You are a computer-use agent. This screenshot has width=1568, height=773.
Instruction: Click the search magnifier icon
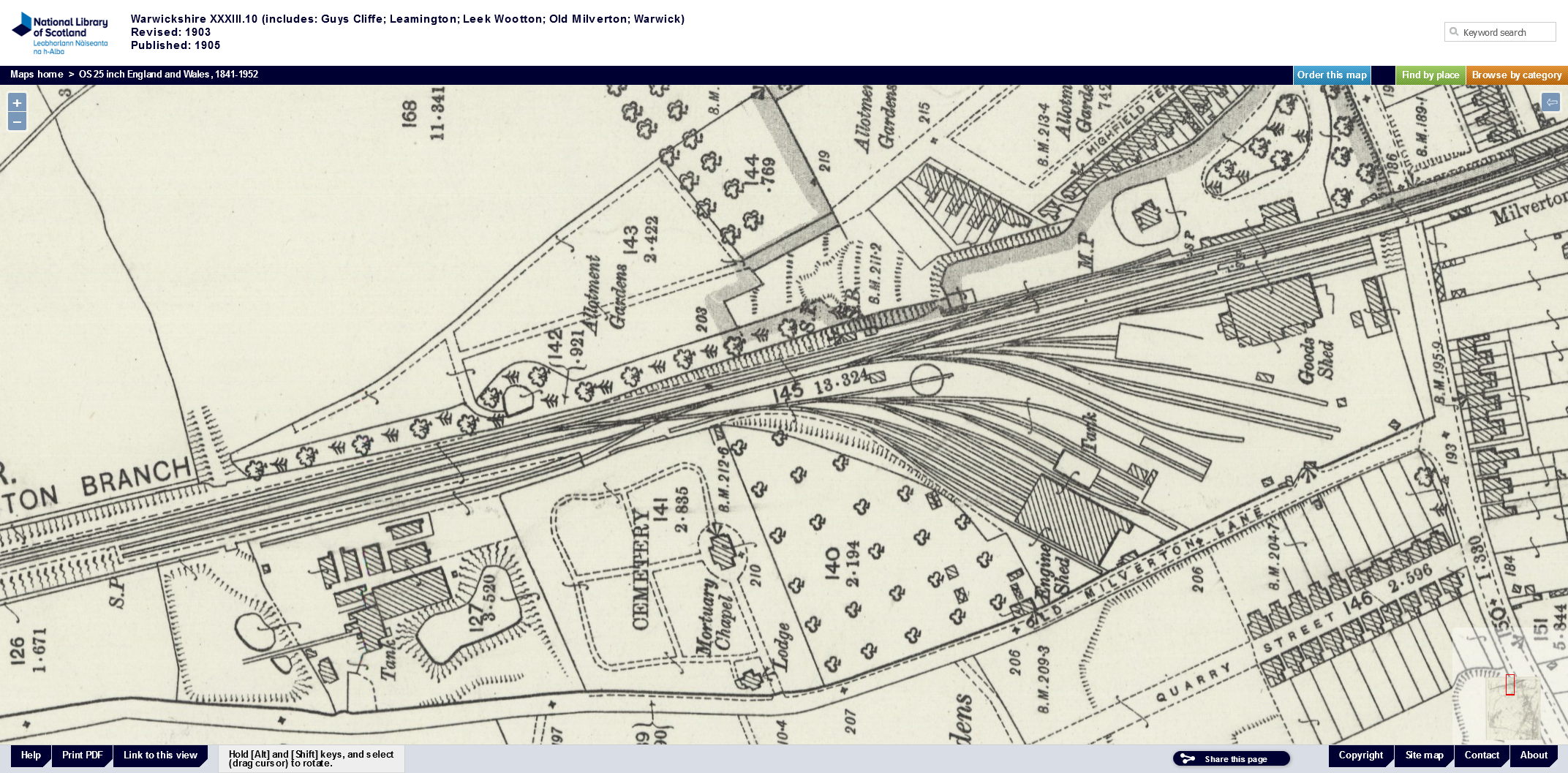click(x=1454, y=32)
